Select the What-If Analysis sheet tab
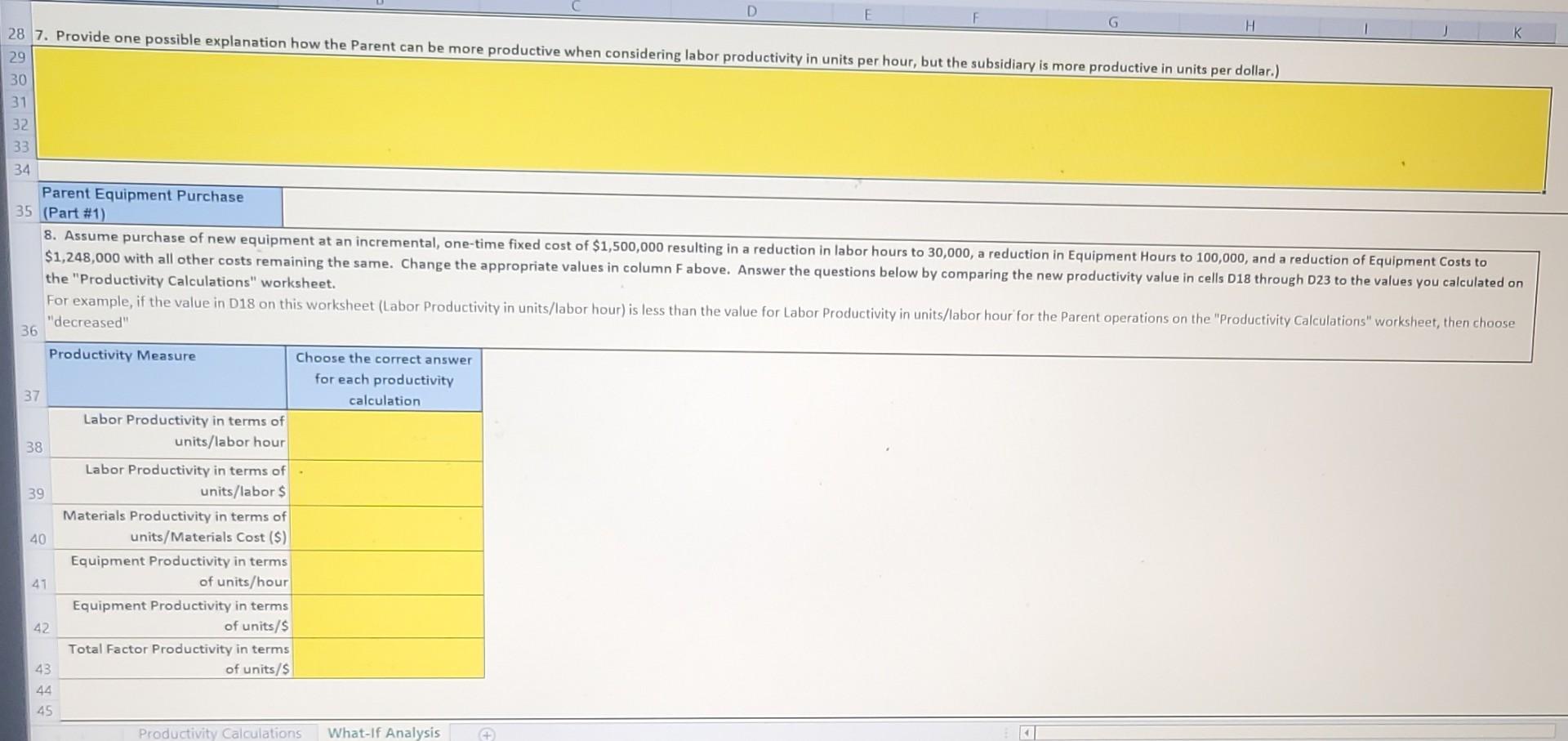 coord(384,732)
